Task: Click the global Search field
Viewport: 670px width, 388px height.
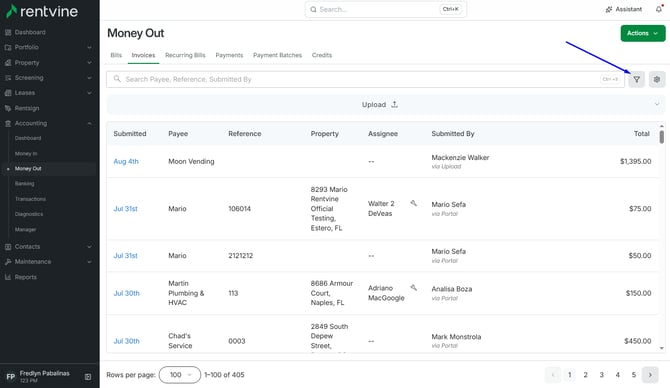Action: point(386,9)
